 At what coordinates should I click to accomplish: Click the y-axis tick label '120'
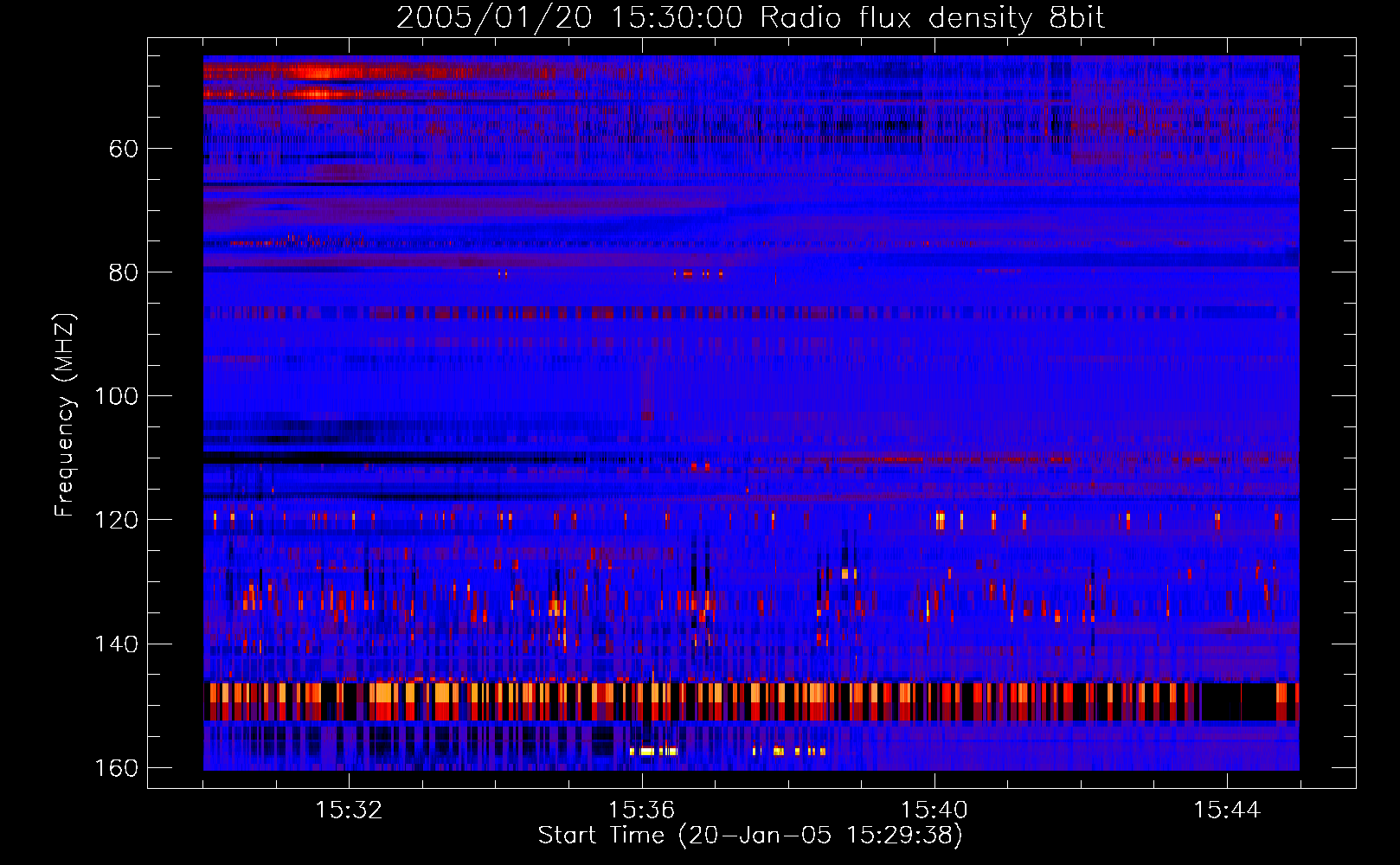tap(116, 520)
